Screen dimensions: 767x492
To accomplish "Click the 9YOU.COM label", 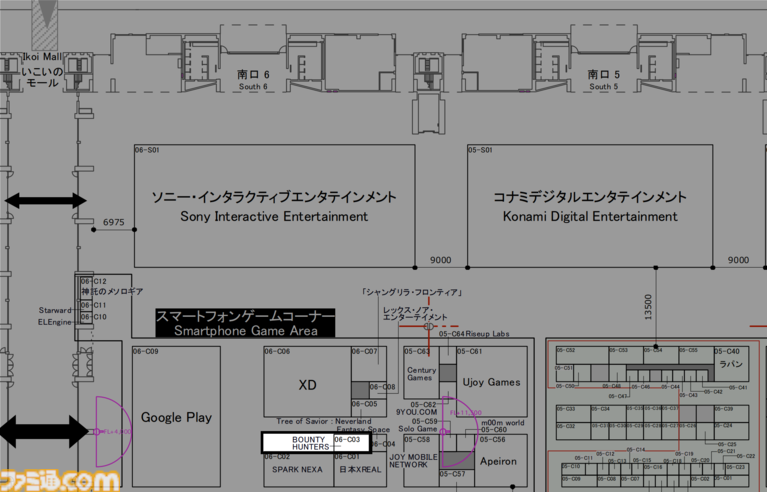I will [416, 412].
